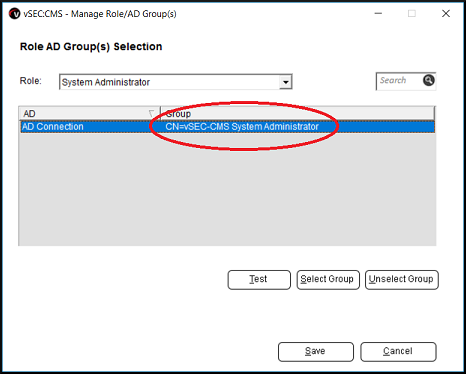Click the search magnifier icon
Image resolution: width=466 pixels, height=374 pixels.
[x=429, y=80]
